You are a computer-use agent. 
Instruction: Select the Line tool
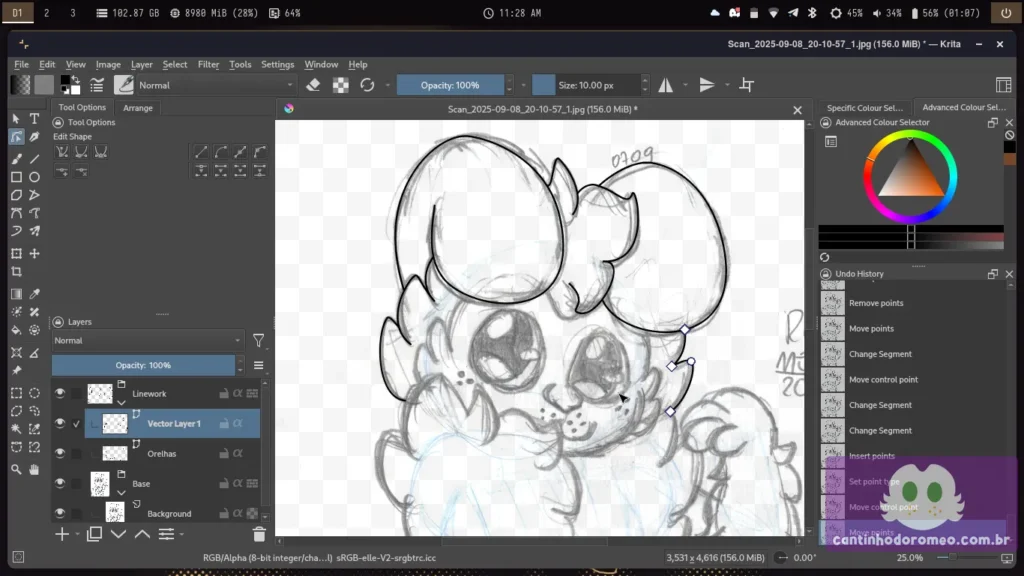tap(35, 159)
